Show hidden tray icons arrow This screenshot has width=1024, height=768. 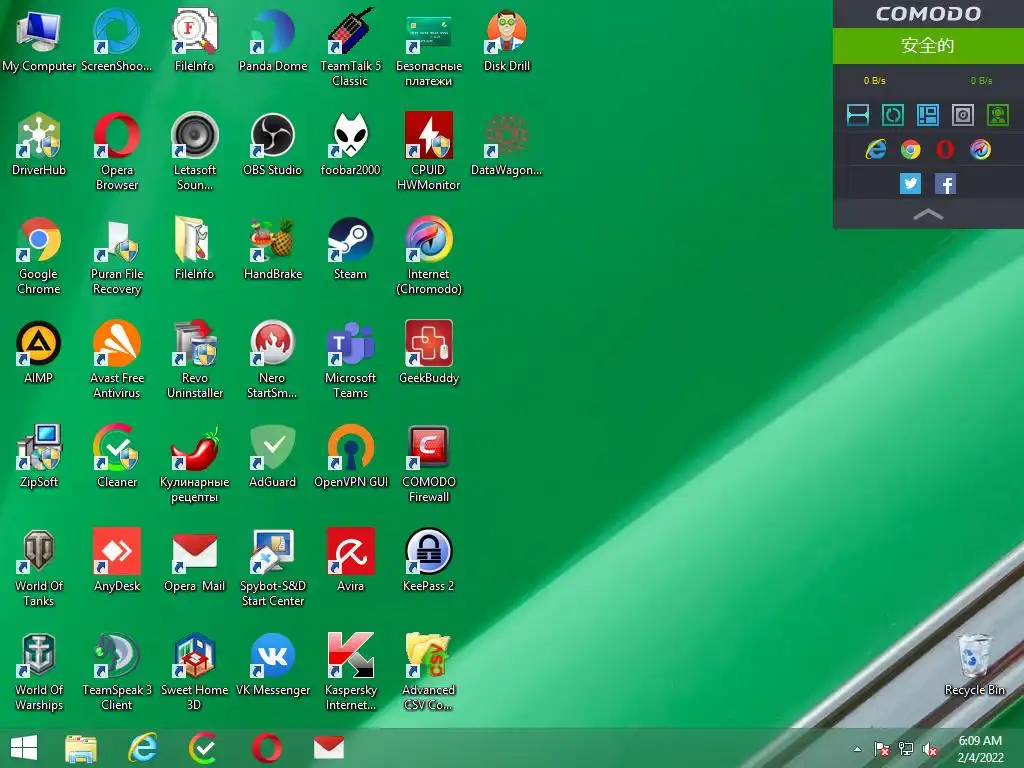coord(857,749)
